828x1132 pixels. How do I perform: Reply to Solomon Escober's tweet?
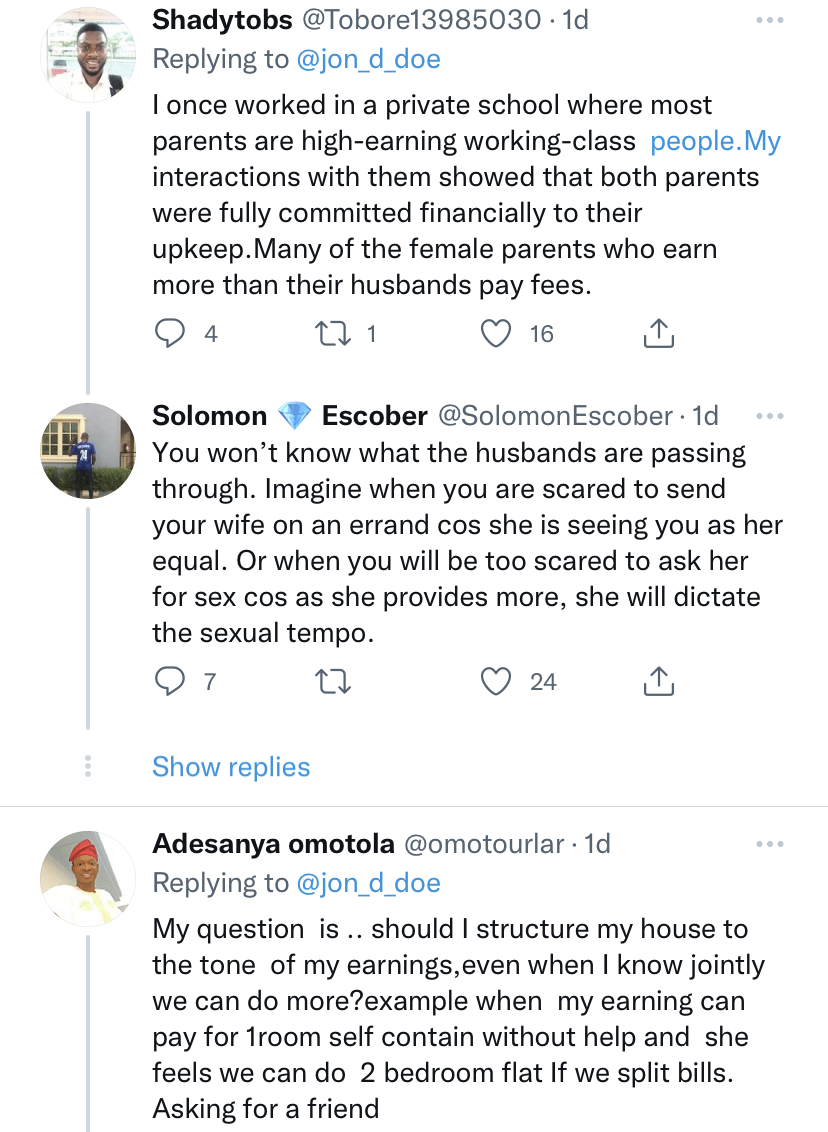171,682
